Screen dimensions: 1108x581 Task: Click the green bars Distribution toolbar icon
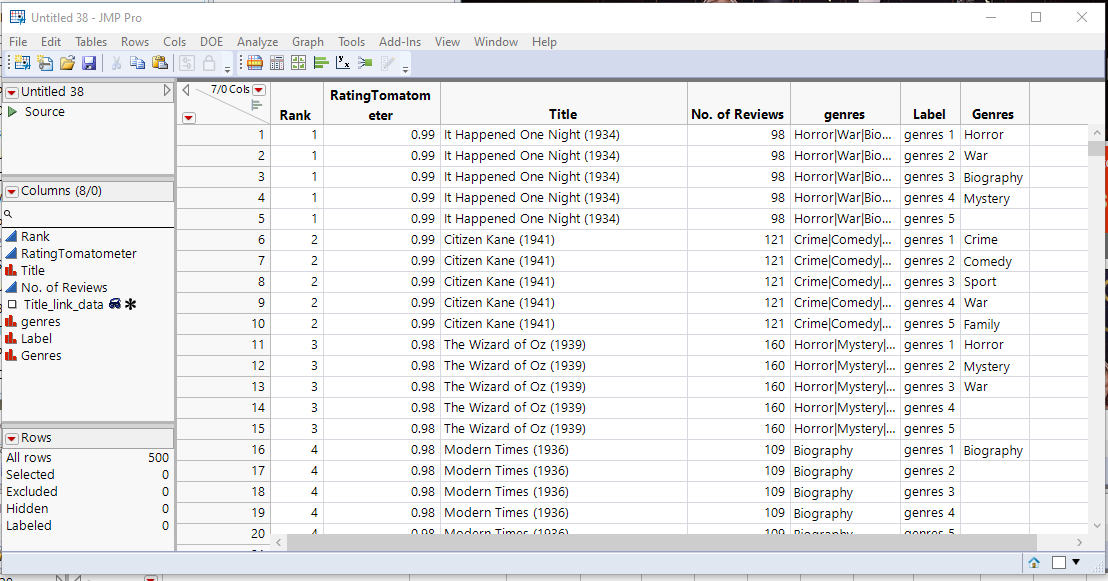(x=320, y=62)
